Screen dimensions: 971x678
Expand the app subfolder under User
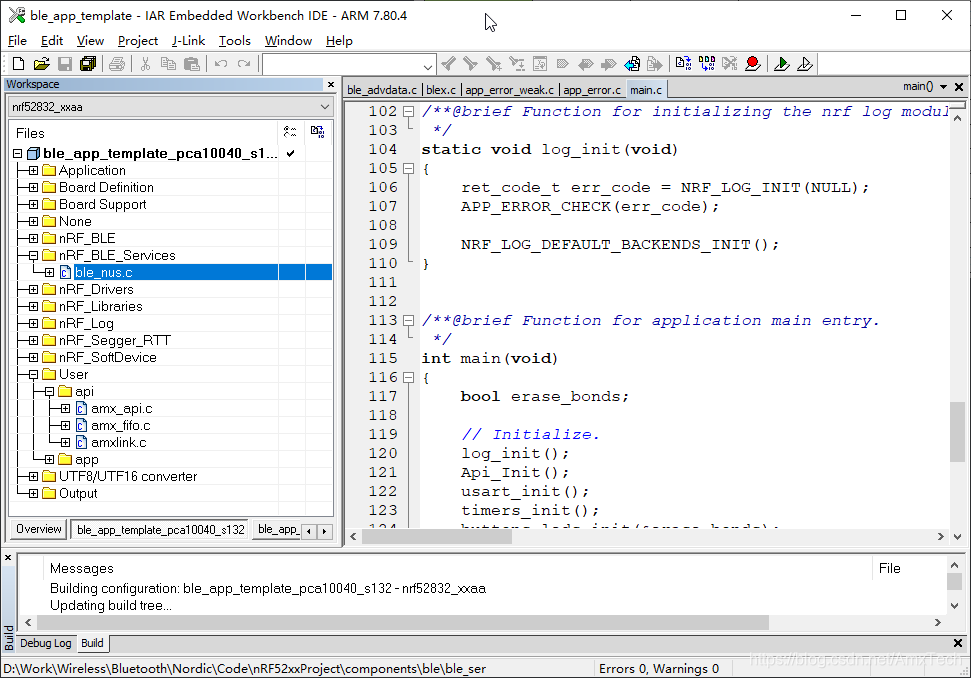50,459
